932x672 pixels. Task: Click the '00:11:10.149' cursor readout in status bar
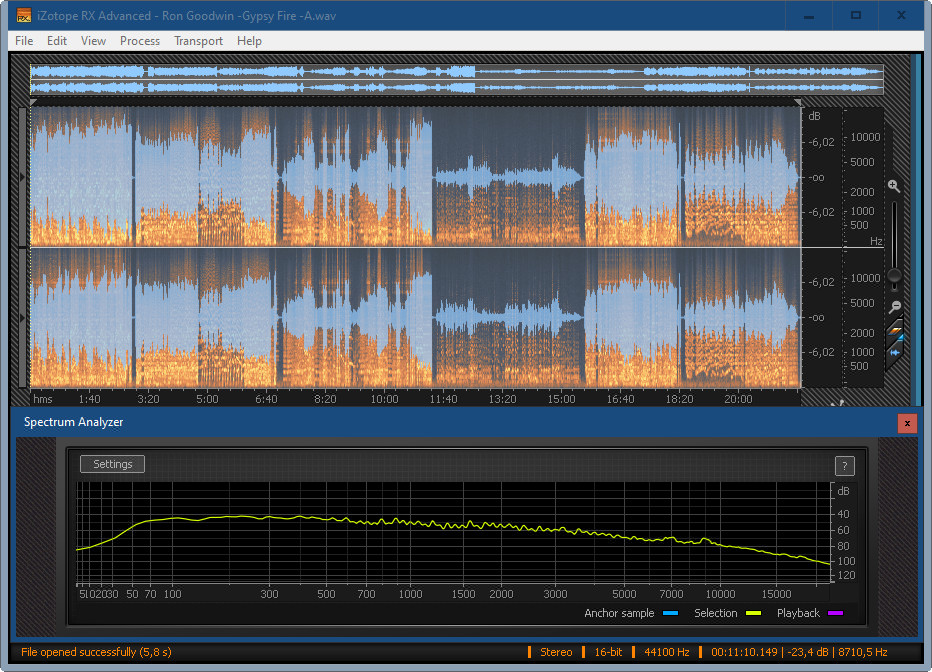click(x=744, y=652)
